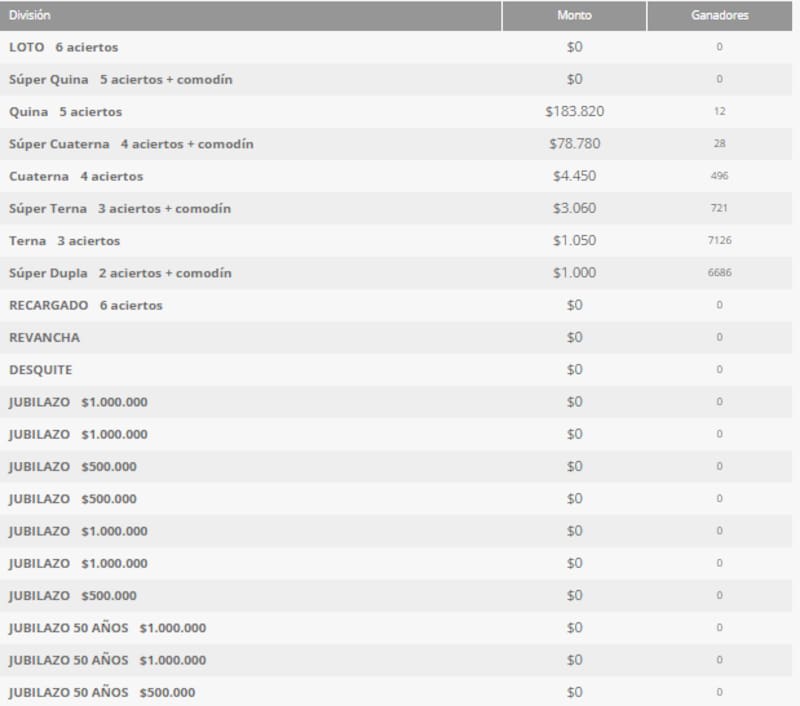Viewport: 800px width, 706px height.
Task: Click the Quina prize amount $183.820
Action: pyautogui.click(x=574, y=111)
